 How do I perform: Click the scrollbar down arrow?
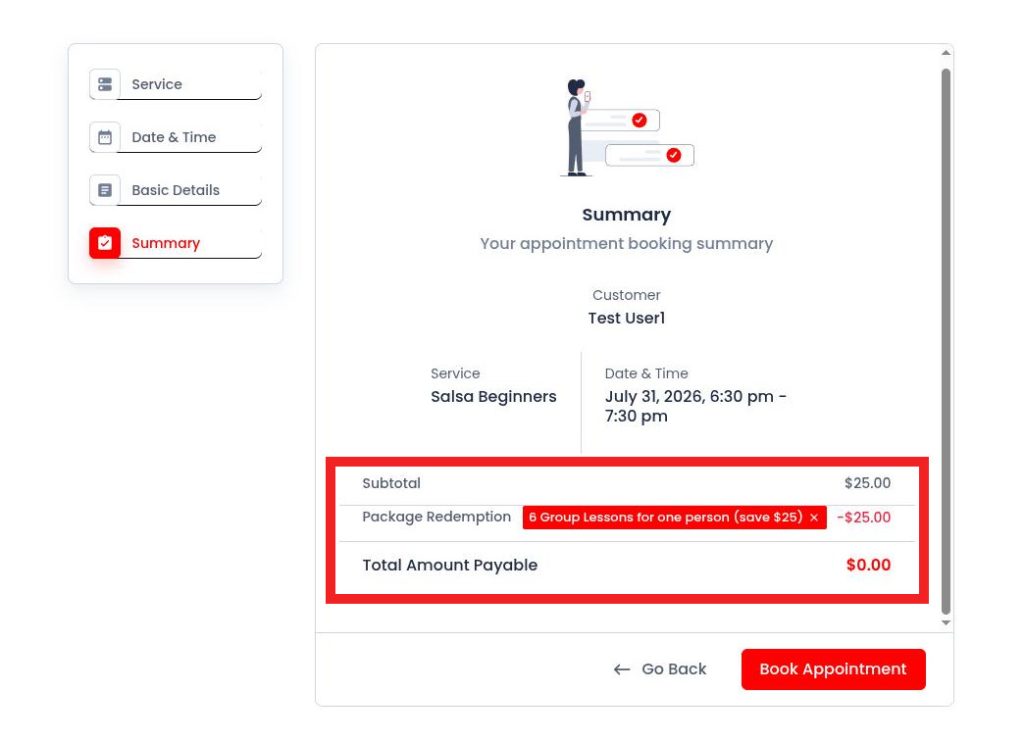coord(946,623)
